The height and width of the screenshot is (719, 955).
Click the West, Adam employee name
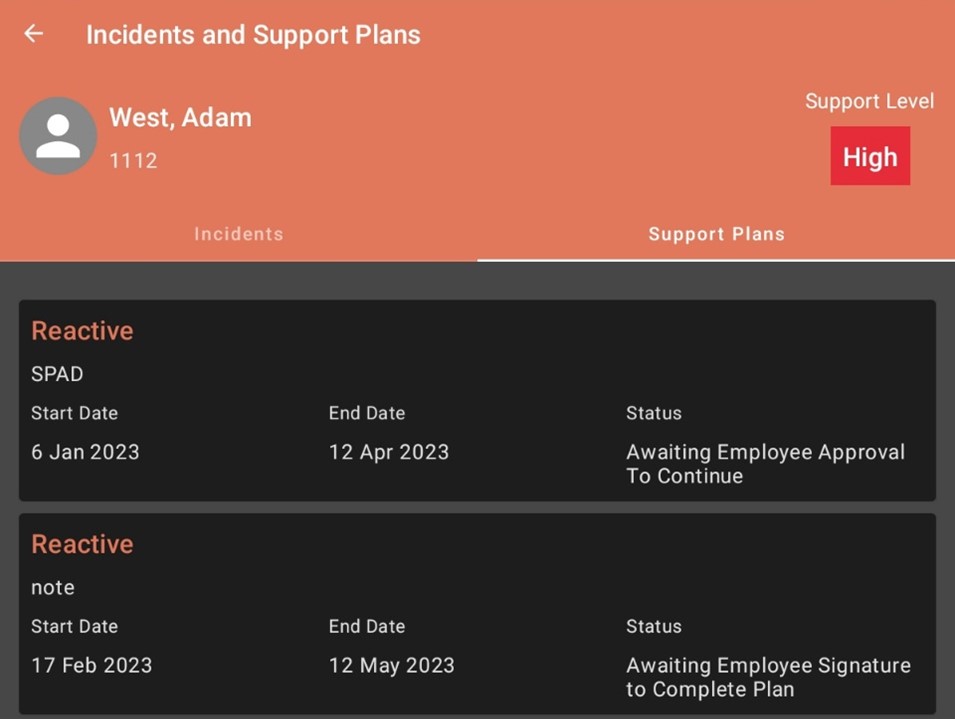tap(180, 117)
